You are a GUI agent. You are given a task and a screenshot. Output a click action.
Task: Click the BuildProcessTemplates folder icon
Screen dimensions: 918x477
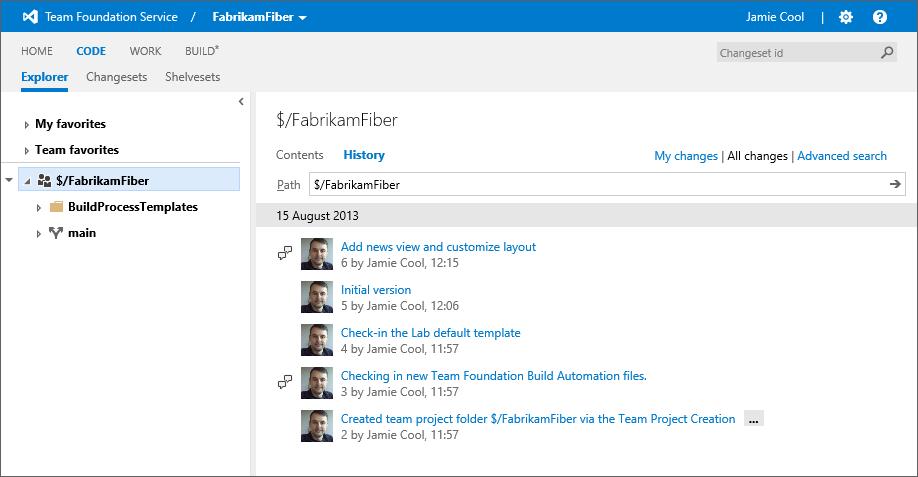click(x=56, y=207)
